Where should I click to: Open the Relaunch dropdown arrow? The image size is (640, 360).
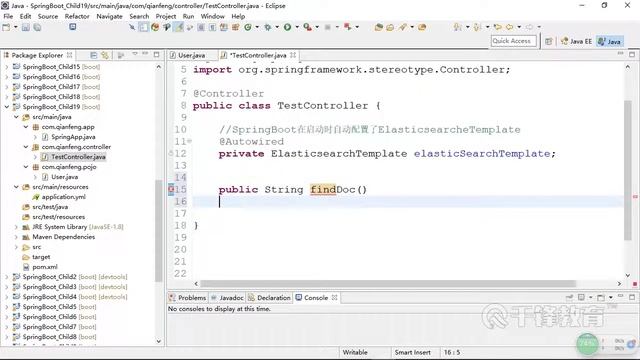[257, 27]
